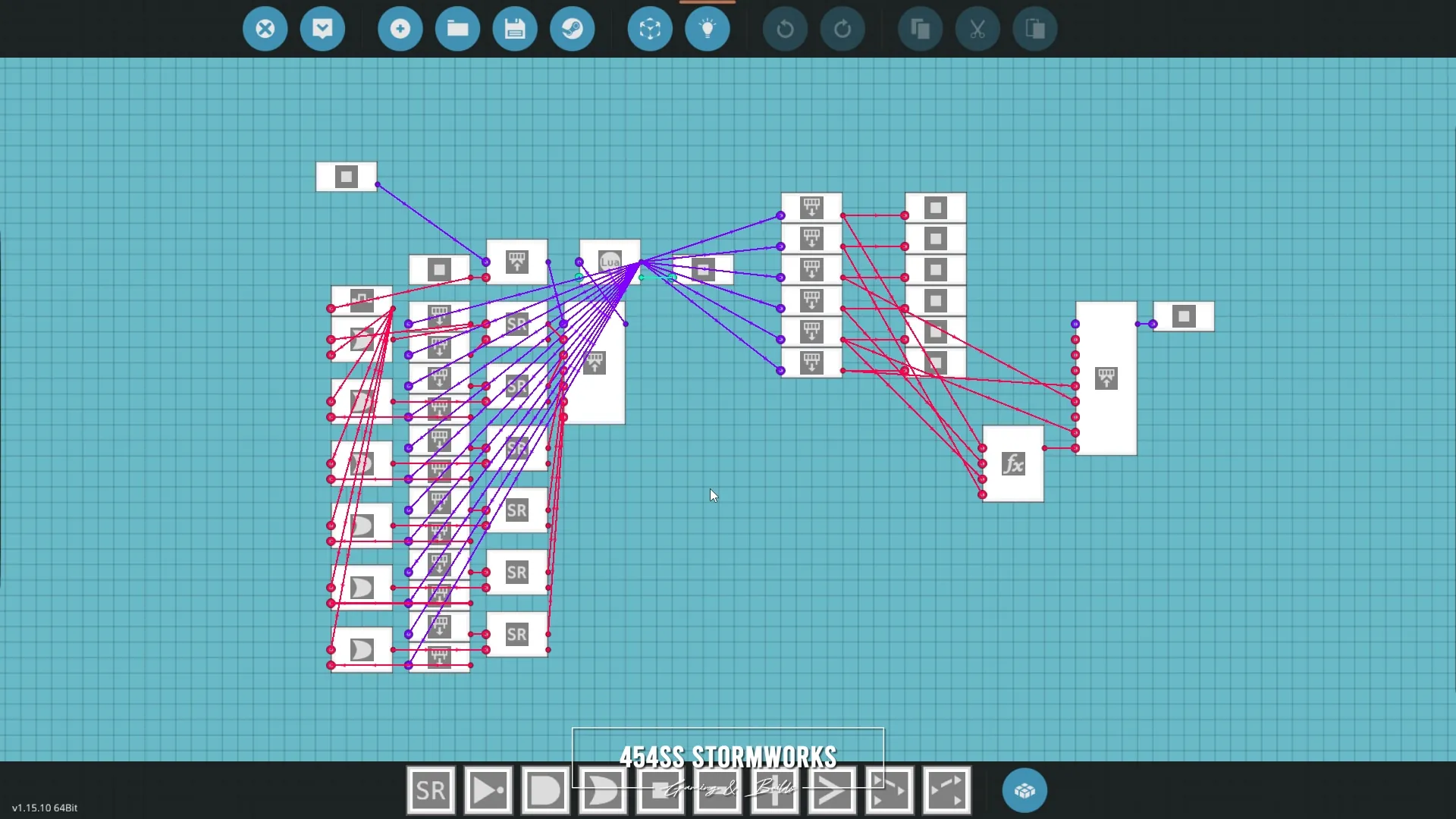The height and width of the screenshot is (819, 1456).
Task: Select the AND gate component
Action: (546, 791)
